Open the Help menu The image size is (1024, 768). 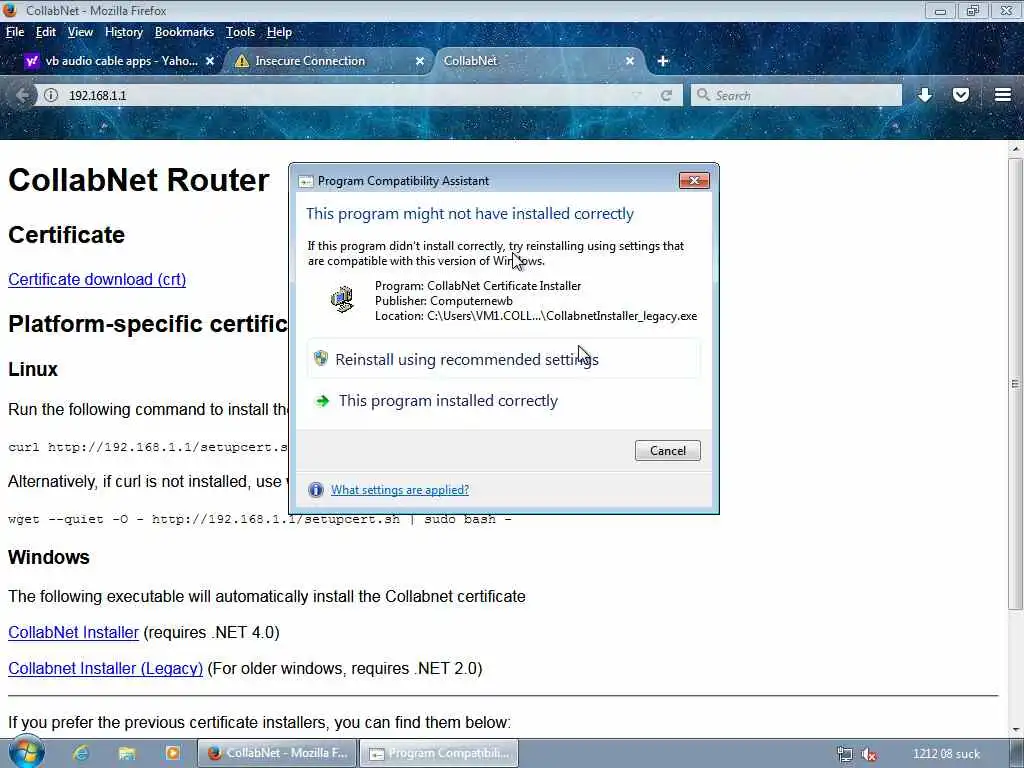pos(279,32)
